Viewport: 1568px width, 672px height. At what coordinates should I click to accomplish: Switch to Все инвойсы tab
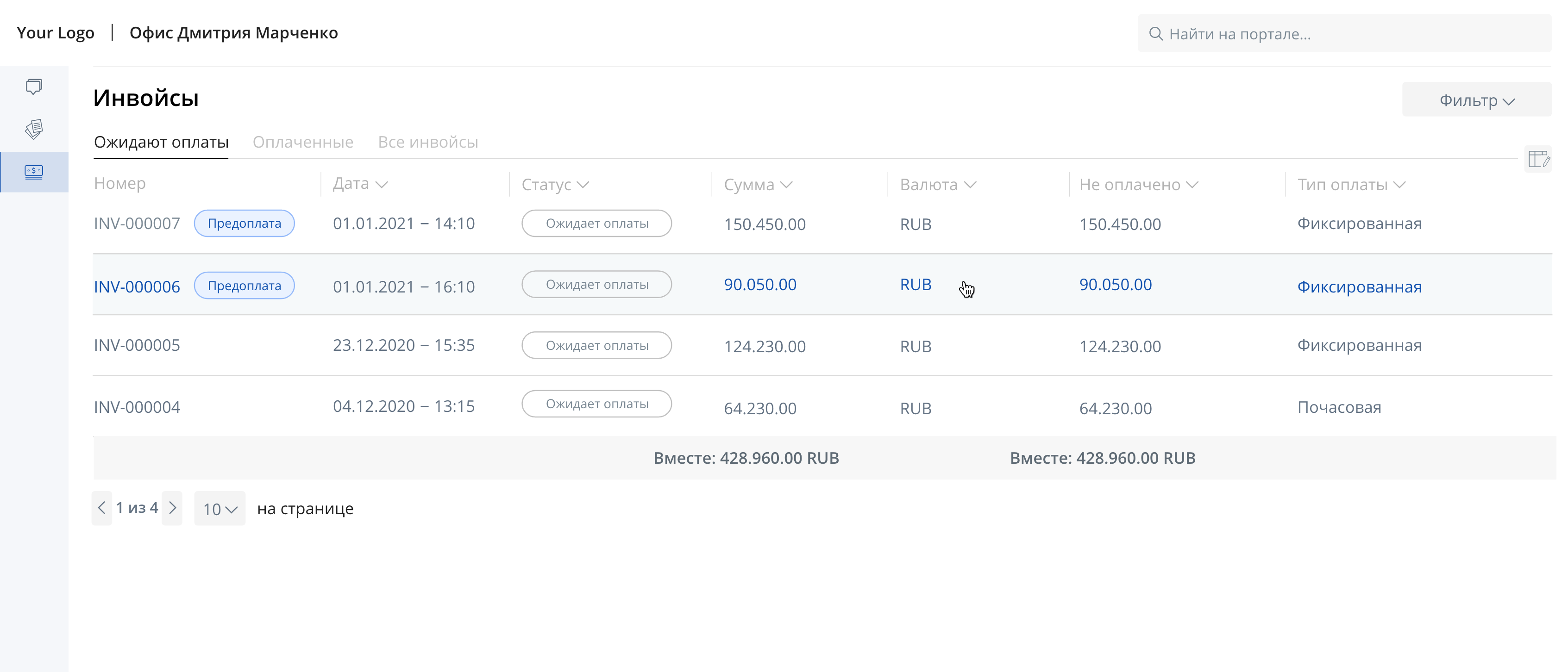tap(428, 142)
